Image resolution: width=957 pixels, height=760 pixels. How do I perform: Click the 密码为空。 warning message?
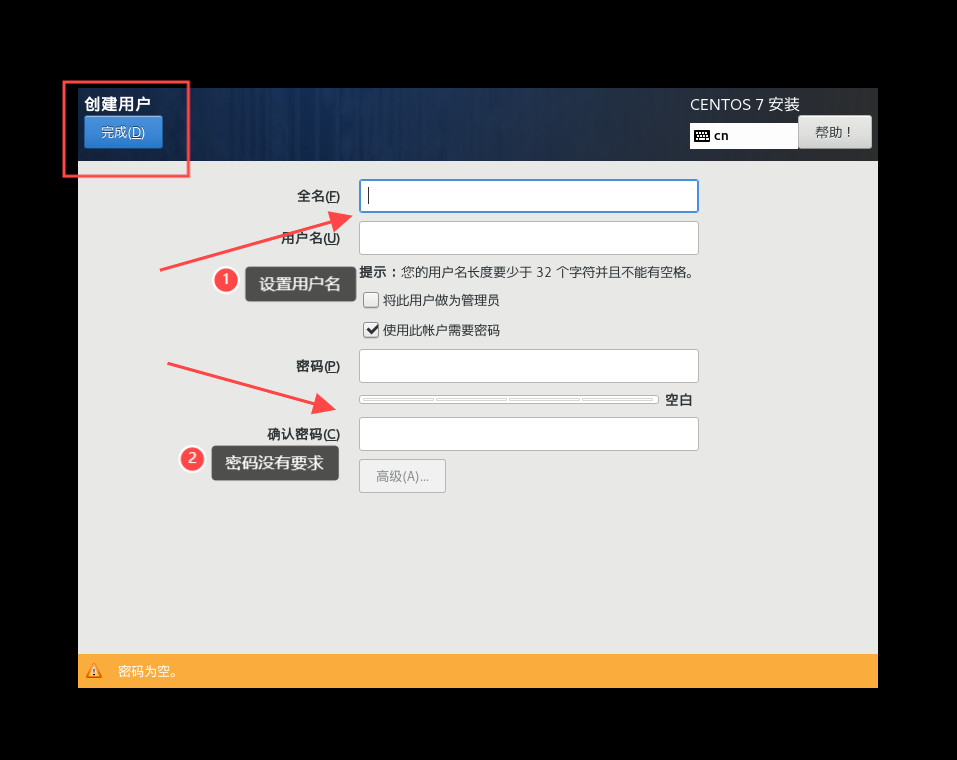[x=148, y=671]
